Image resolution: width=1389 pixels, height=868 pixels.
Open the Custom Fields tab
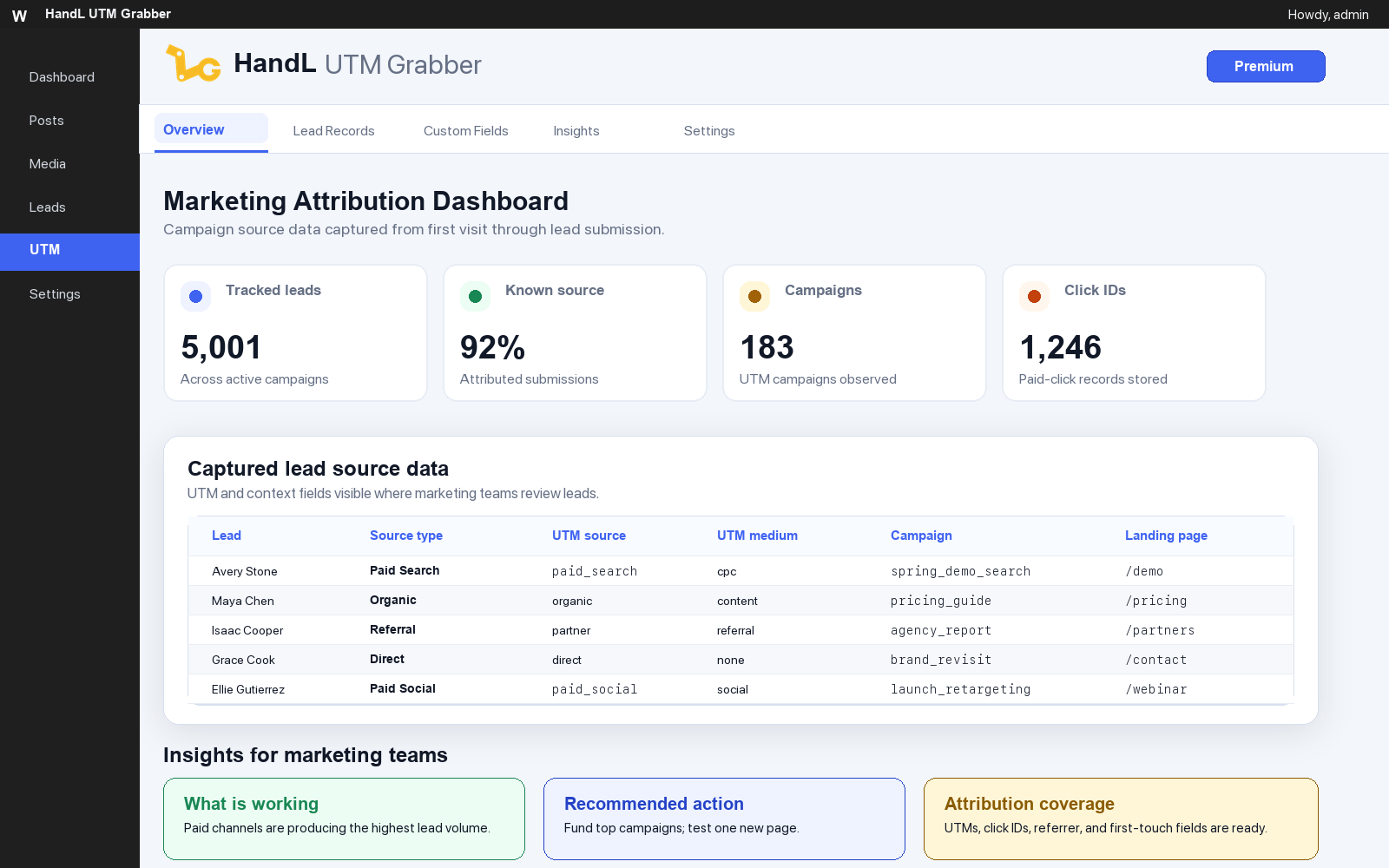click(466, 131)
